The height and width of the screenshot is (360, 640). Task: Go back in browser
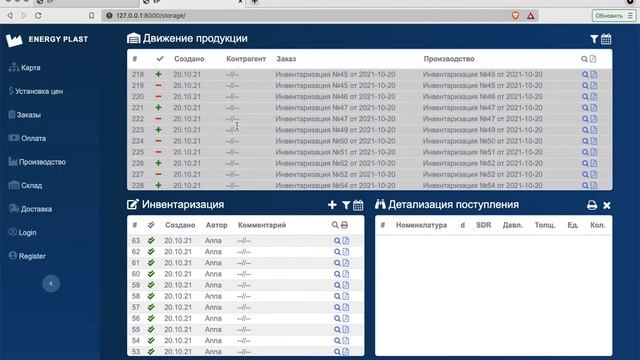click(10, 16)
